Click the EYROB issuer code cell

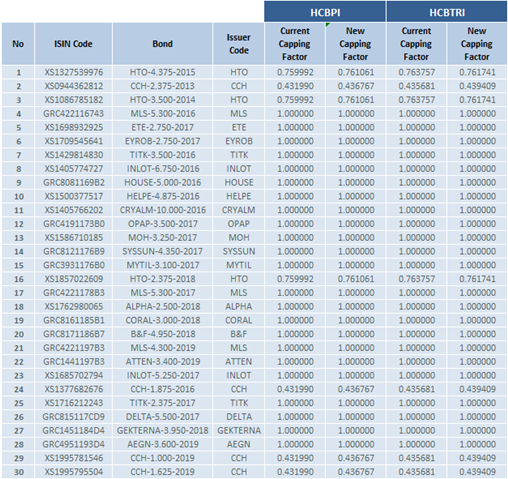[239, 141]
